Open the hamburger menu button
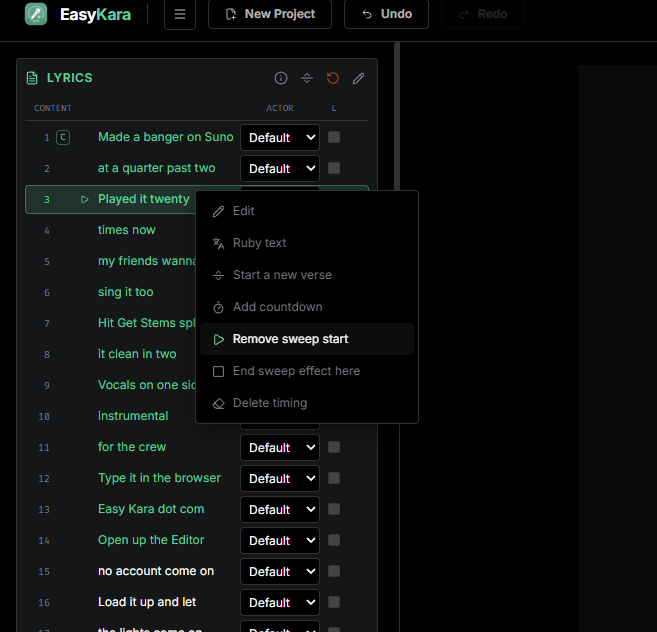Viewport: 657px width, 632px height. point(180,14)
